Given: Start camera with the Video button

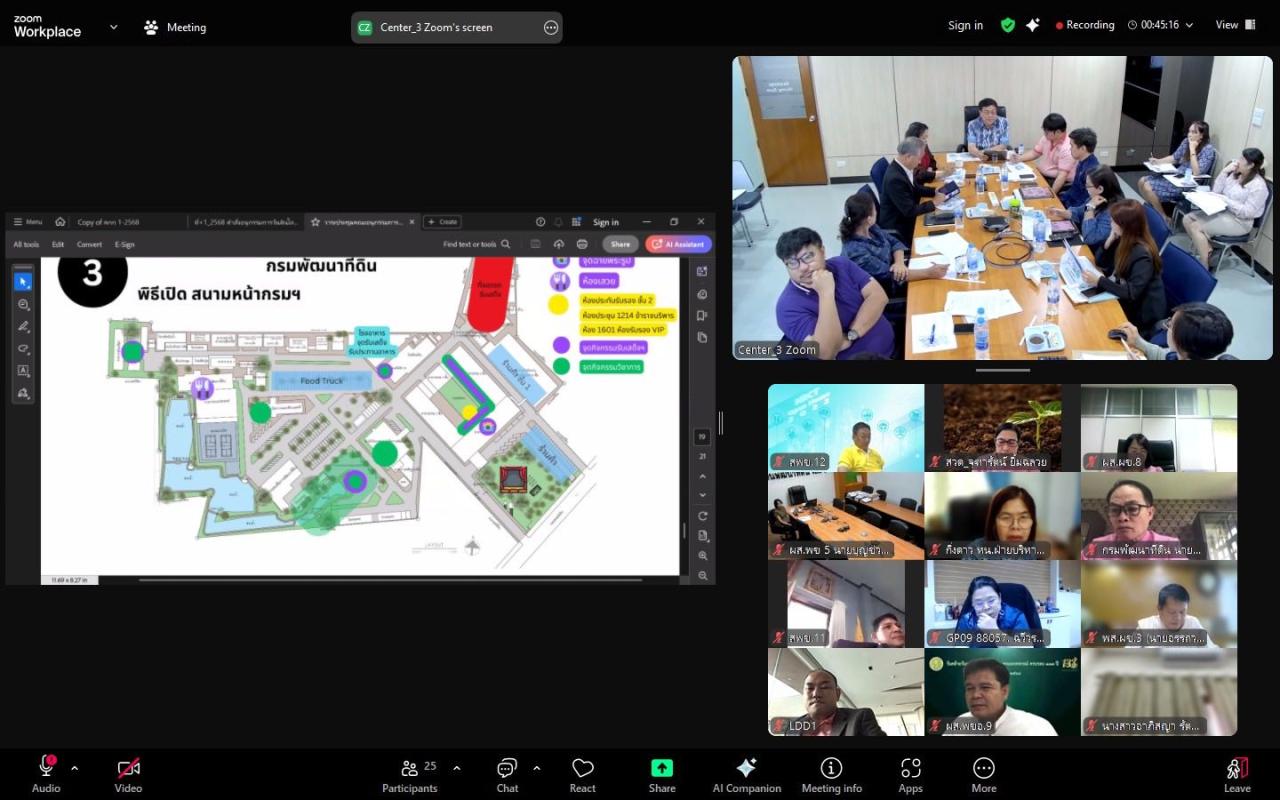Looking at the screenshot, I should (x=128, y=775).
